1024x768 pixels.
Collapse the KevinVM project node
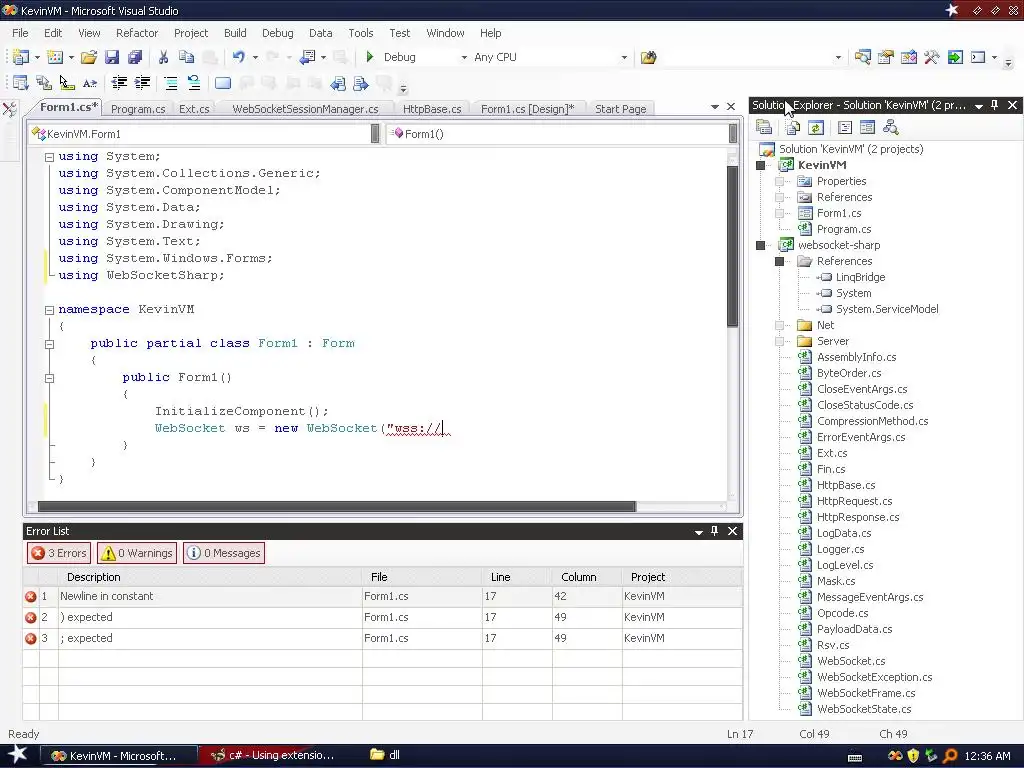point(760,165)
